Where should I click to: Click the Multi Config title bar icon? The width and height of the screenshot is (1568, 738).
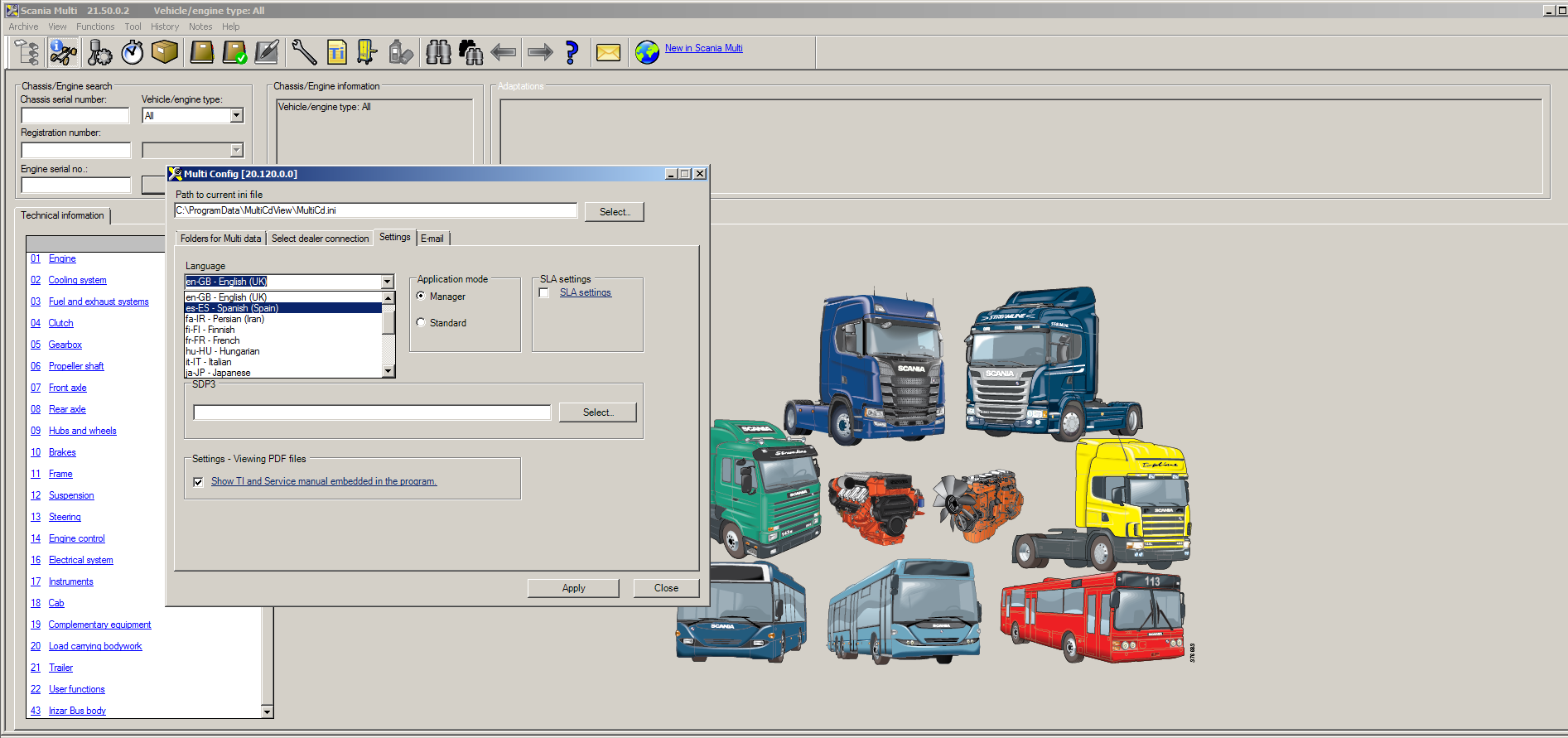point(175,174)
